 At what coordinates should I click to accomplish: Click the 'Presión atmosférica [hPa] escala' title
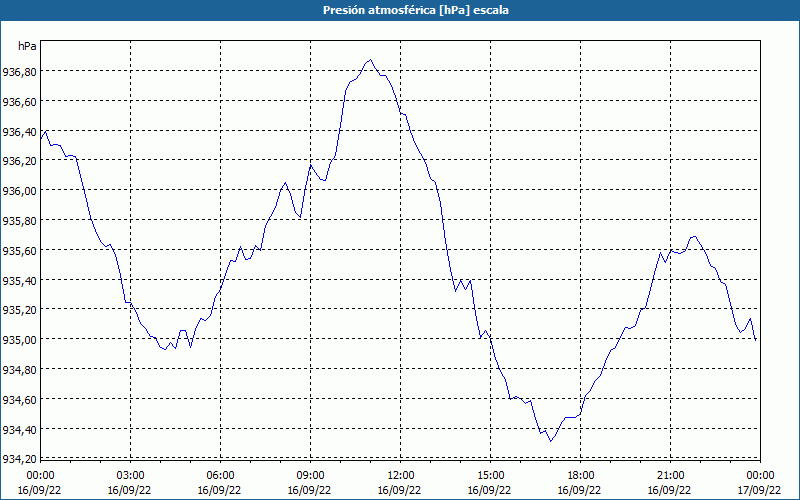pyautogui.click(x=416, y=10)
